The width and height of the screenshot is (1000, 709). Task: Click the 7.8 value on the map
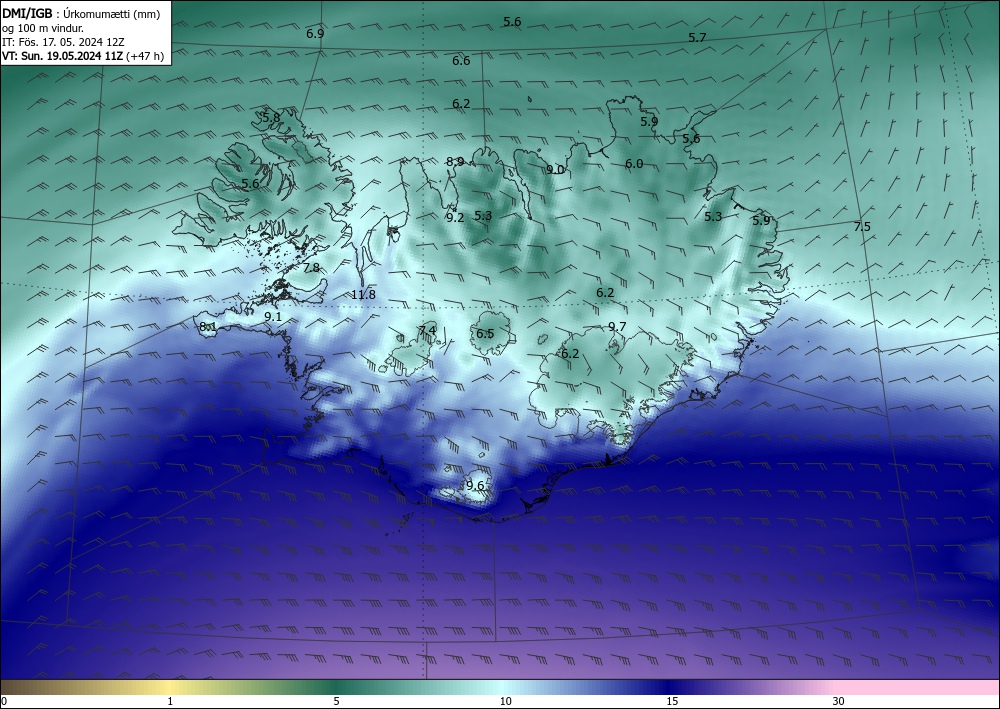(311, 268)
